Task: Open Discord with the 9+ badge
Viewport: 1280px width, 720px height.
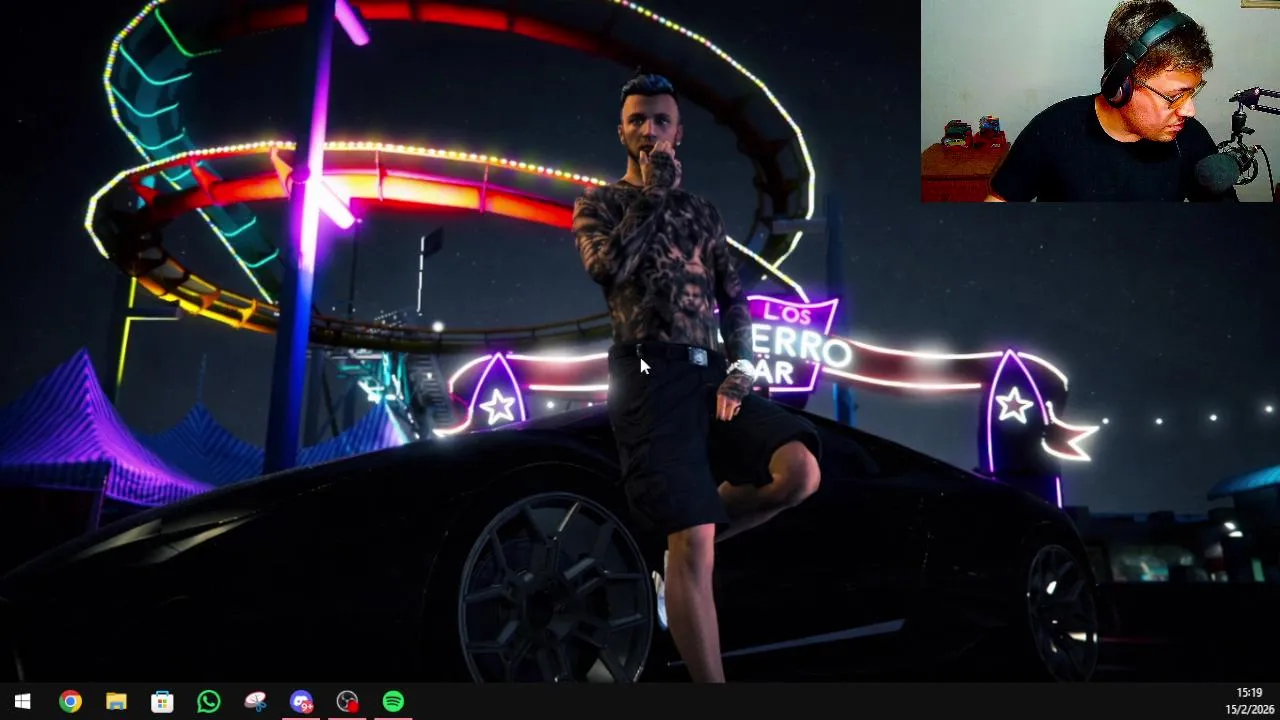Action: 301,702
